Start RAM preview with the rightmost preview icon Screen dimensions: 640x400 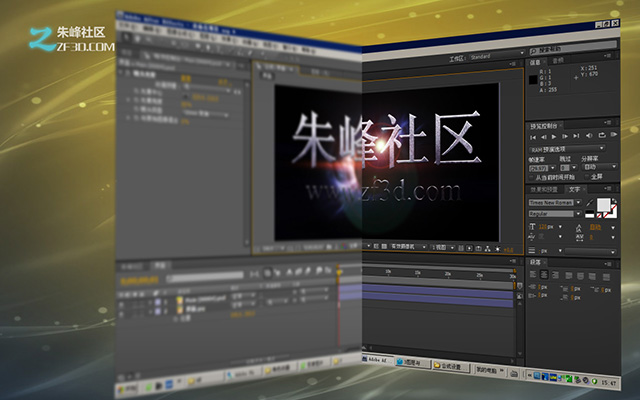point(613,134)
